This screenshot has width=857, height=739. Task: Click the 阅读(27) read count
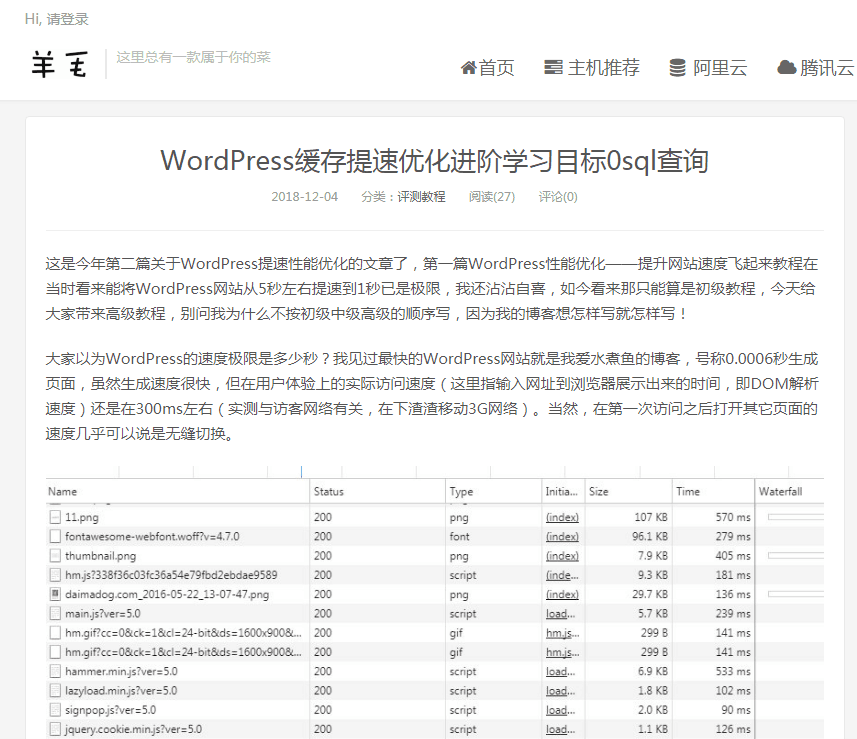(491, 197)
